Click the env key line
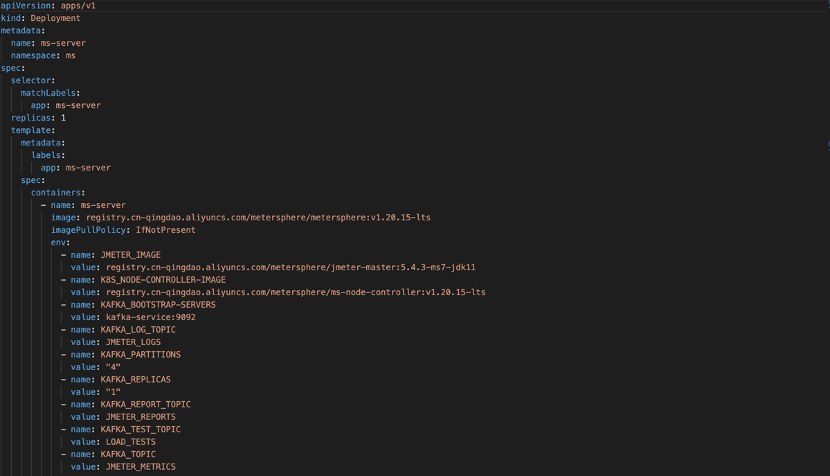Viewport: 830px width, 476px height. 60,243
